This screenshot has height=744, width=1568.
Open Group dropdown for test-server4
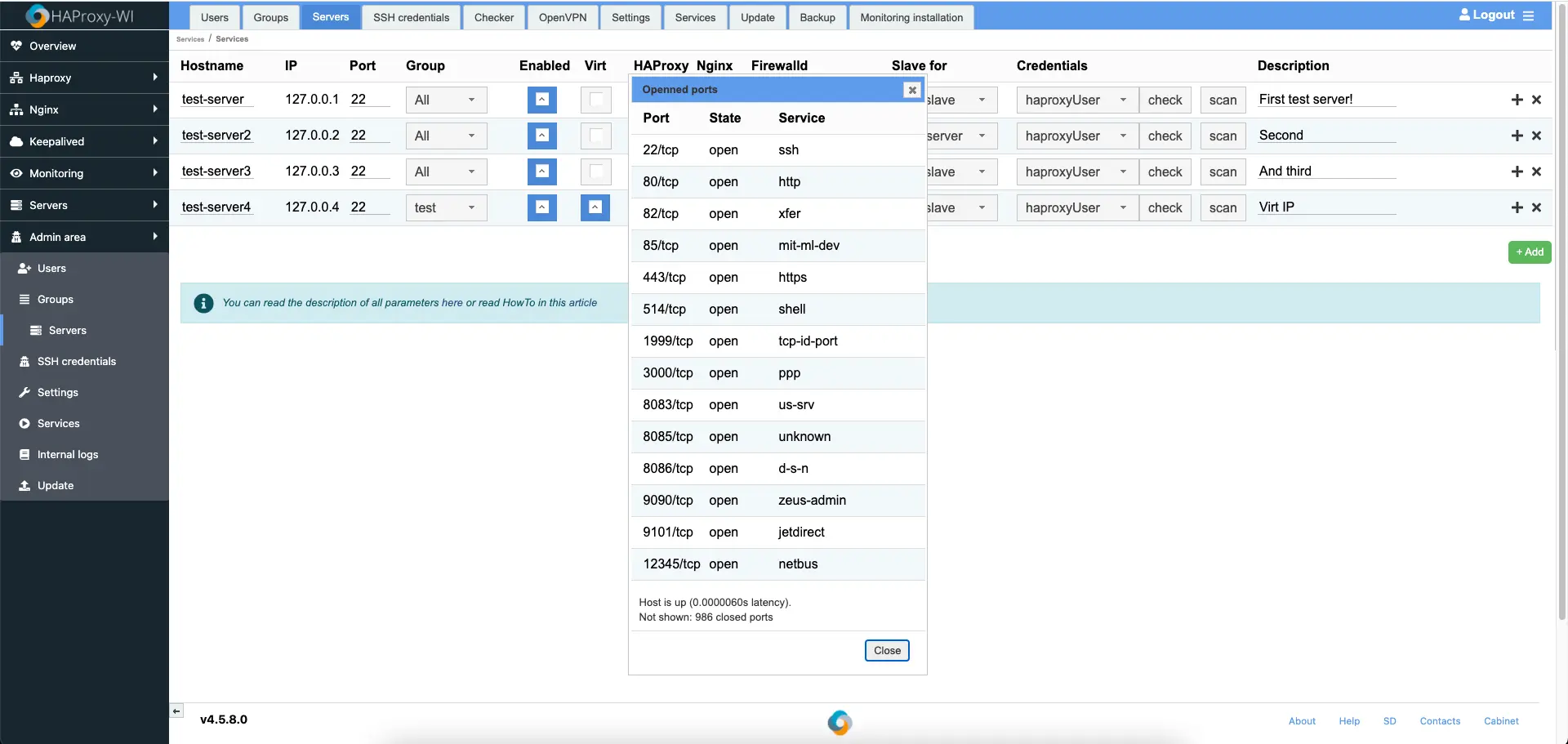point(446,207)
